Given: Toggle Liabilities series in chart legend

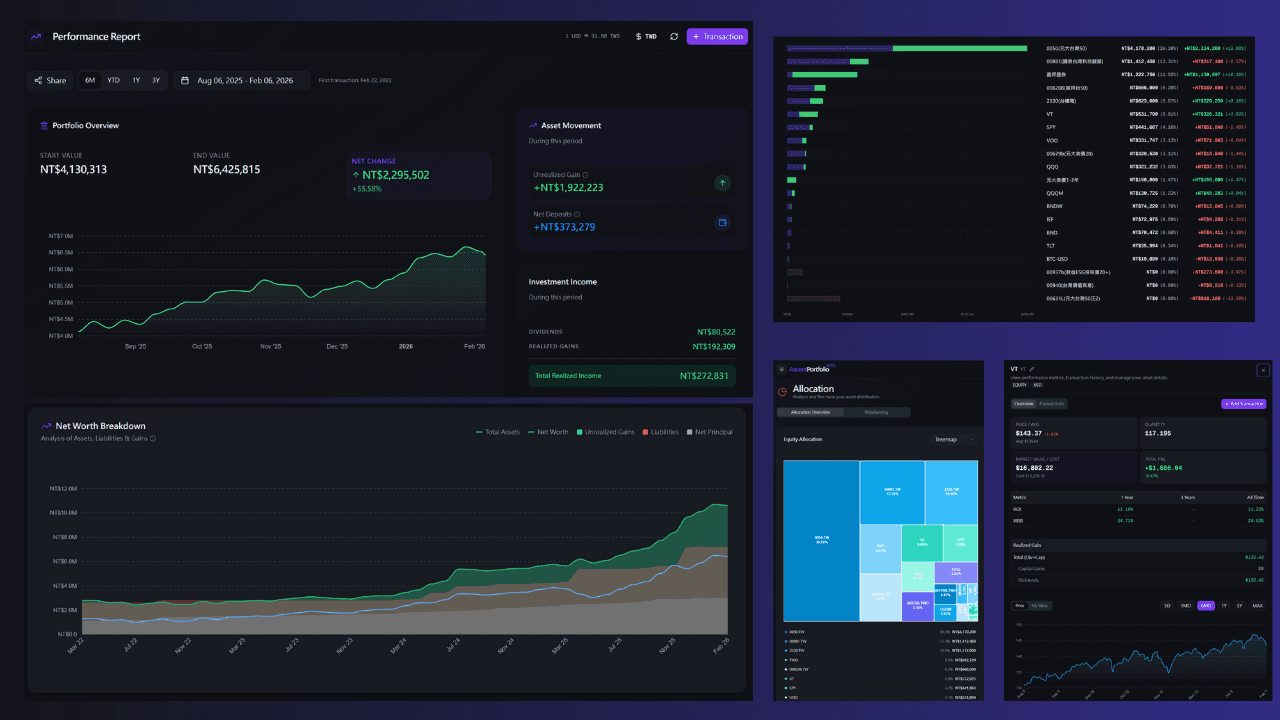Looking at the screenshot, I should pos(660,432).
